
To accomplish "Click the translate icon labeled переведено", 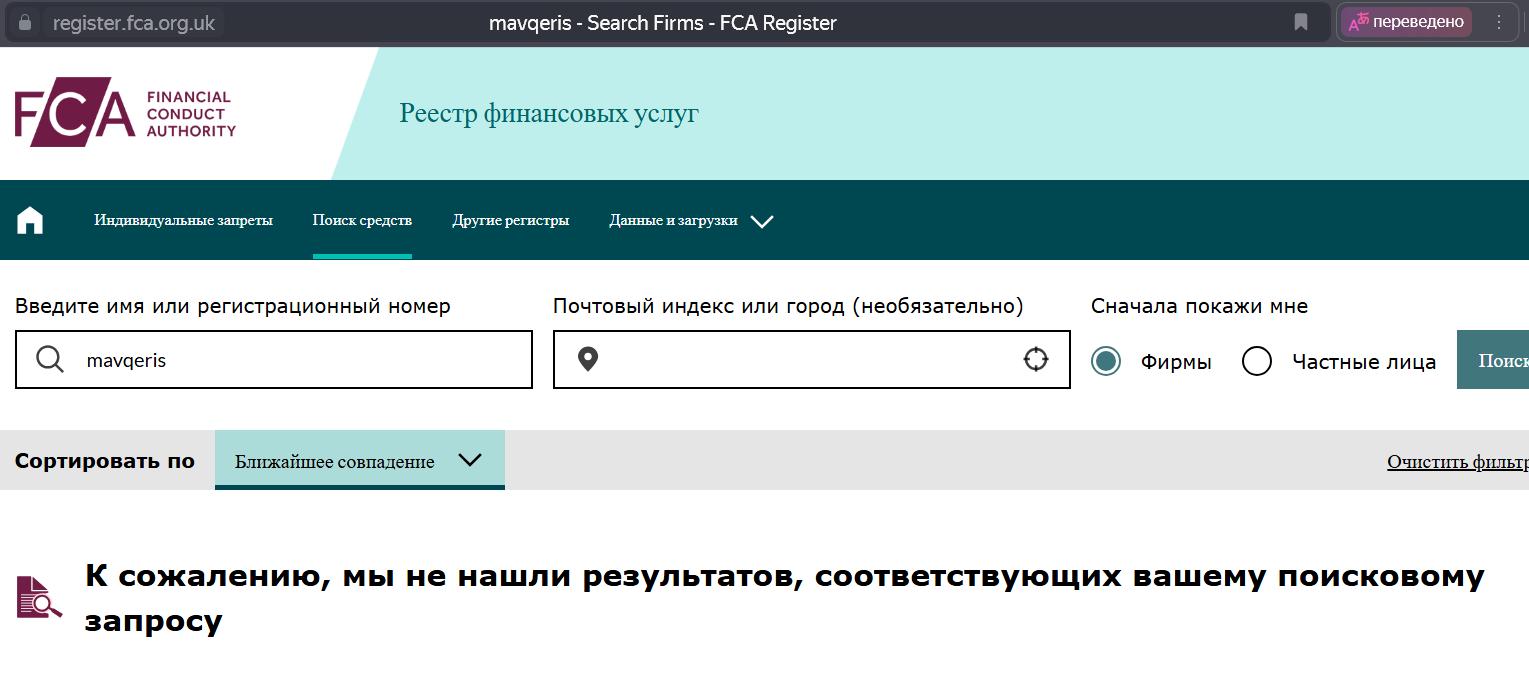I will (1406, 22).
